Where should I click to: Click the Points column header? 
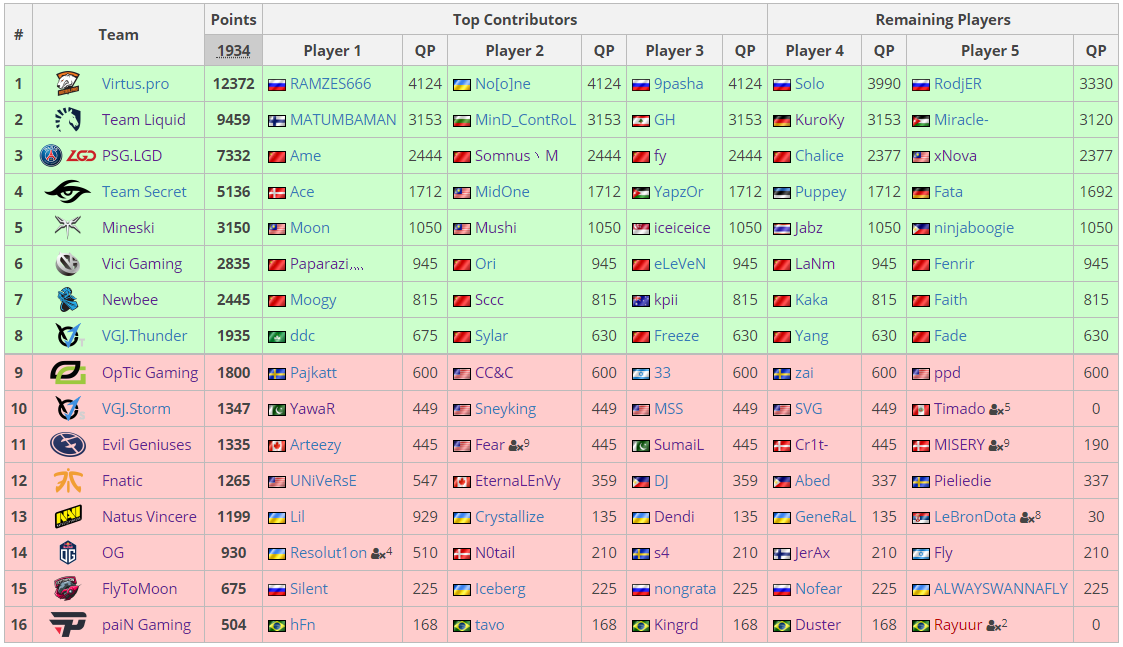pyautogui.click(x=233, y=20)
